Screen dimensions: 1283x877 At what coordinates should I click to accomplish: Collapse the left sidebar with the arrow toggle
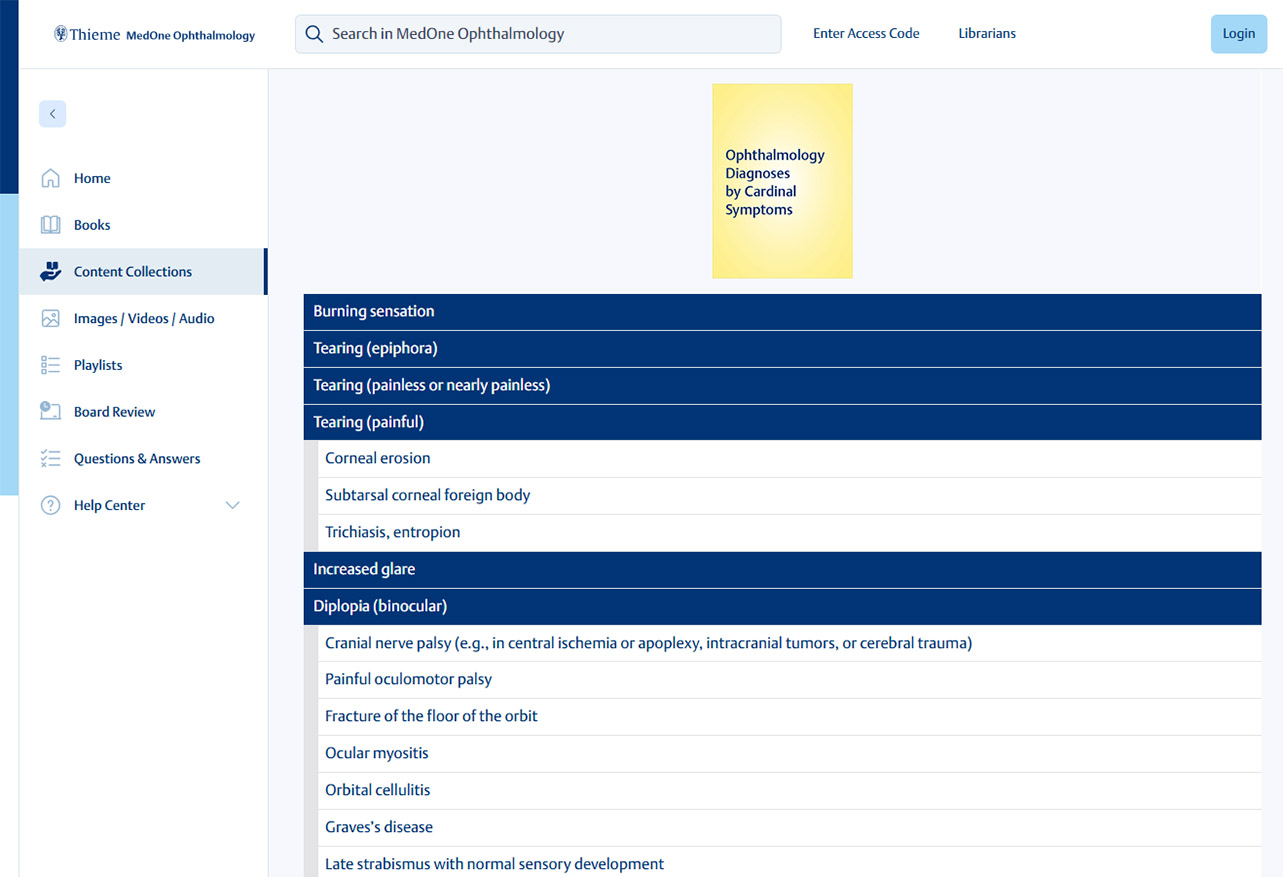[x=52, y=114]
